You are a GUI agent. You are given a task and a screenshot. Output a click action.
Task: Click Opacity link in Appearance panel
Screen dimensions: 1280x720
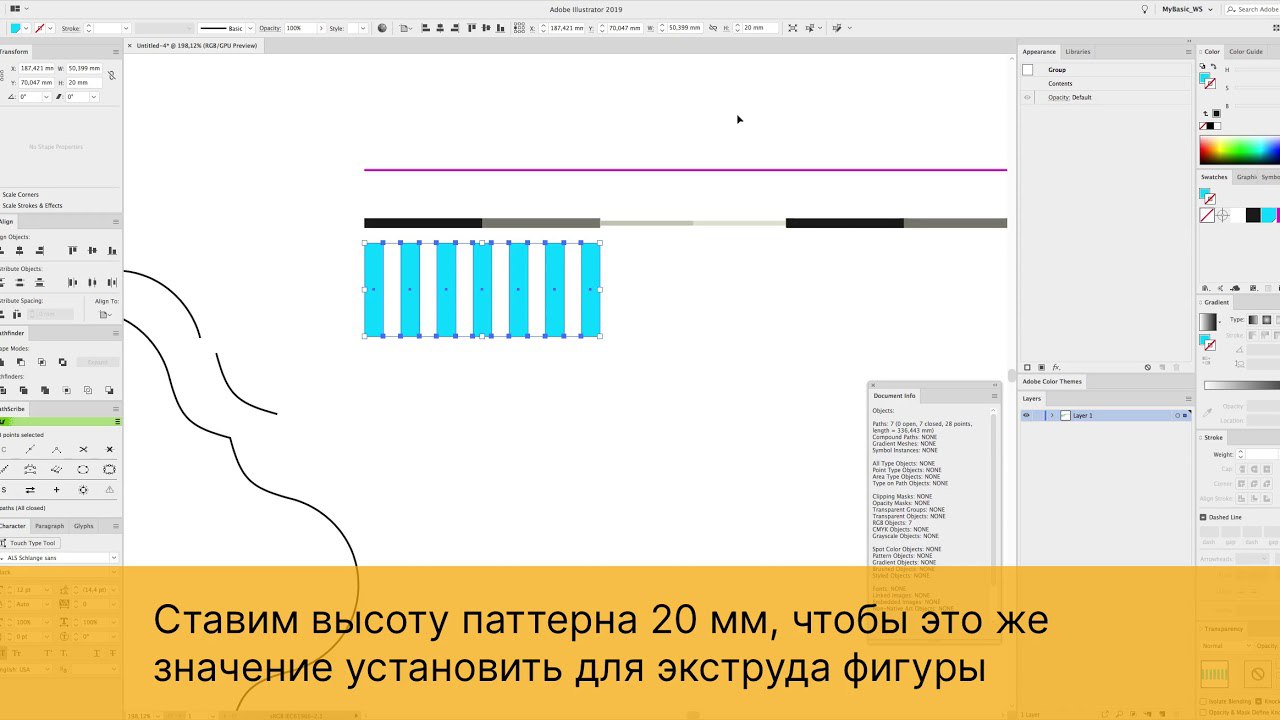(x=1059, y=97)
